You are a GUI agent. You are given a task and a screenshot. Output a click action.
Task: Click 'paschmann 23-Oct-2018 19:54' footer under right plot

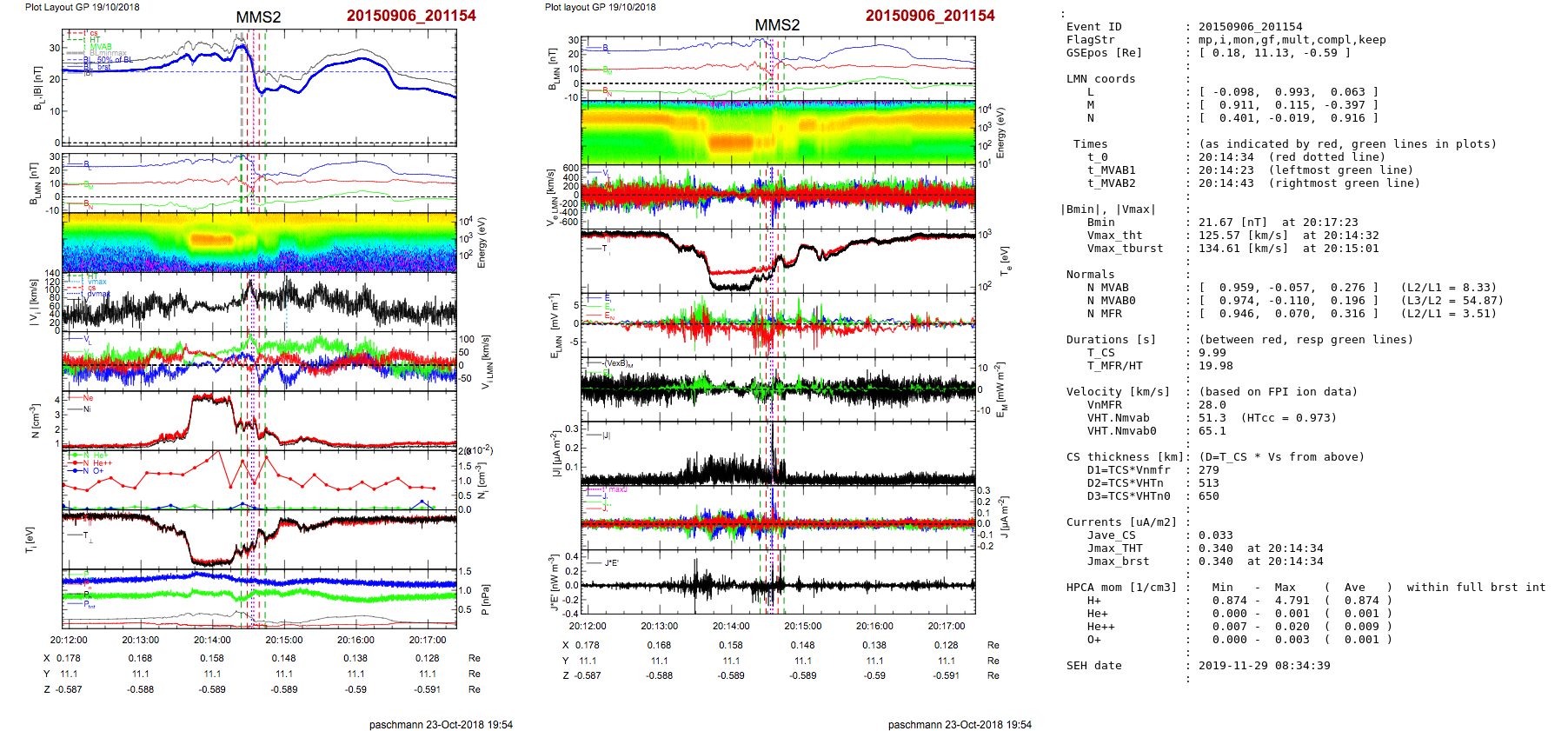click(960, 725)
